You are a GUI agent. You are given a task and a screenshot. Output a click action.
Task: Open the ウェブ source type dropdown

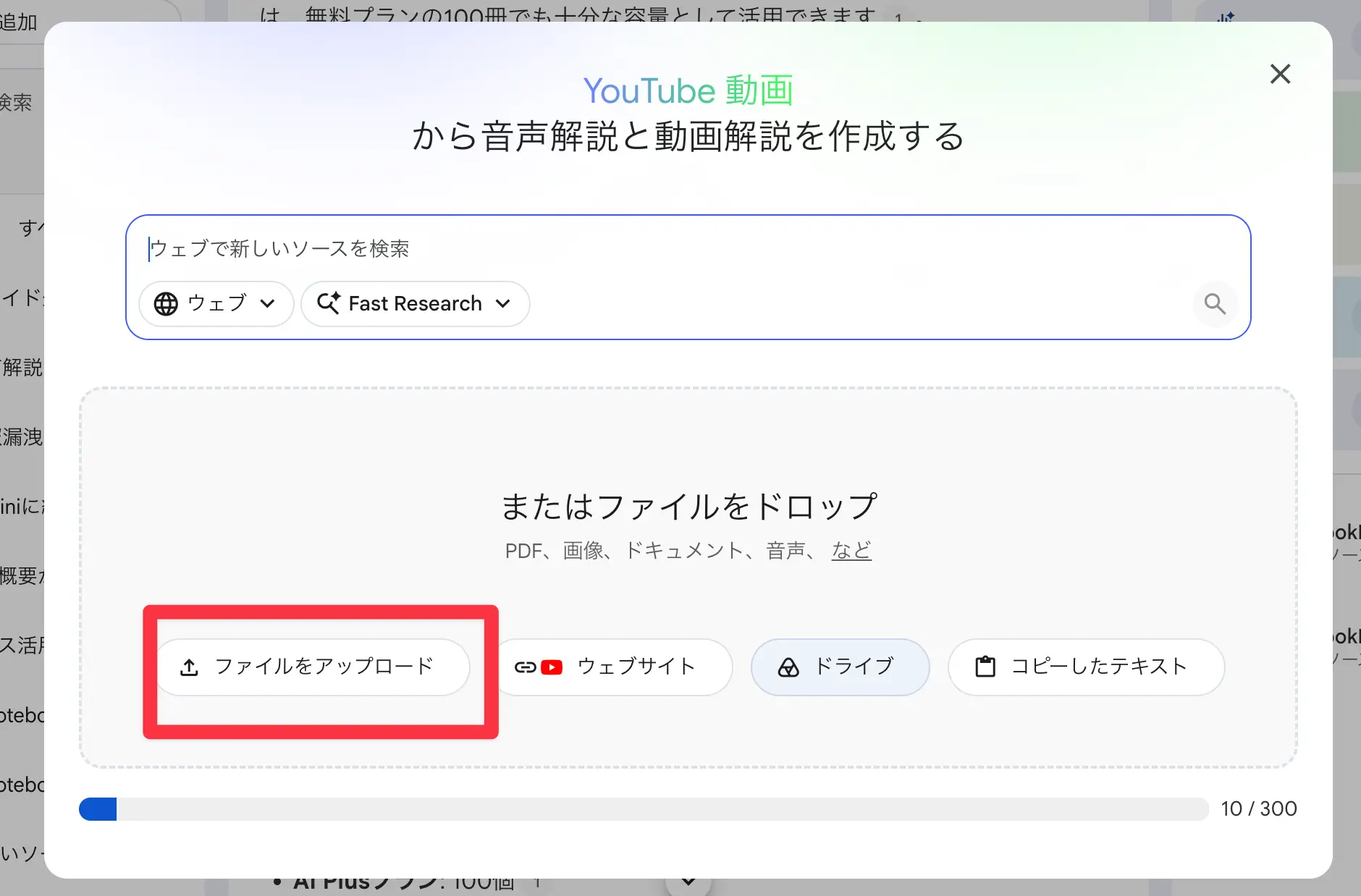coord(216,303)
